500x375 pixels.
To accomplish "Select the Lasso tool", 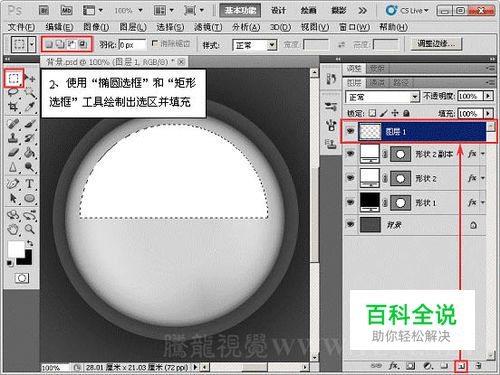I will coord(13,92).
